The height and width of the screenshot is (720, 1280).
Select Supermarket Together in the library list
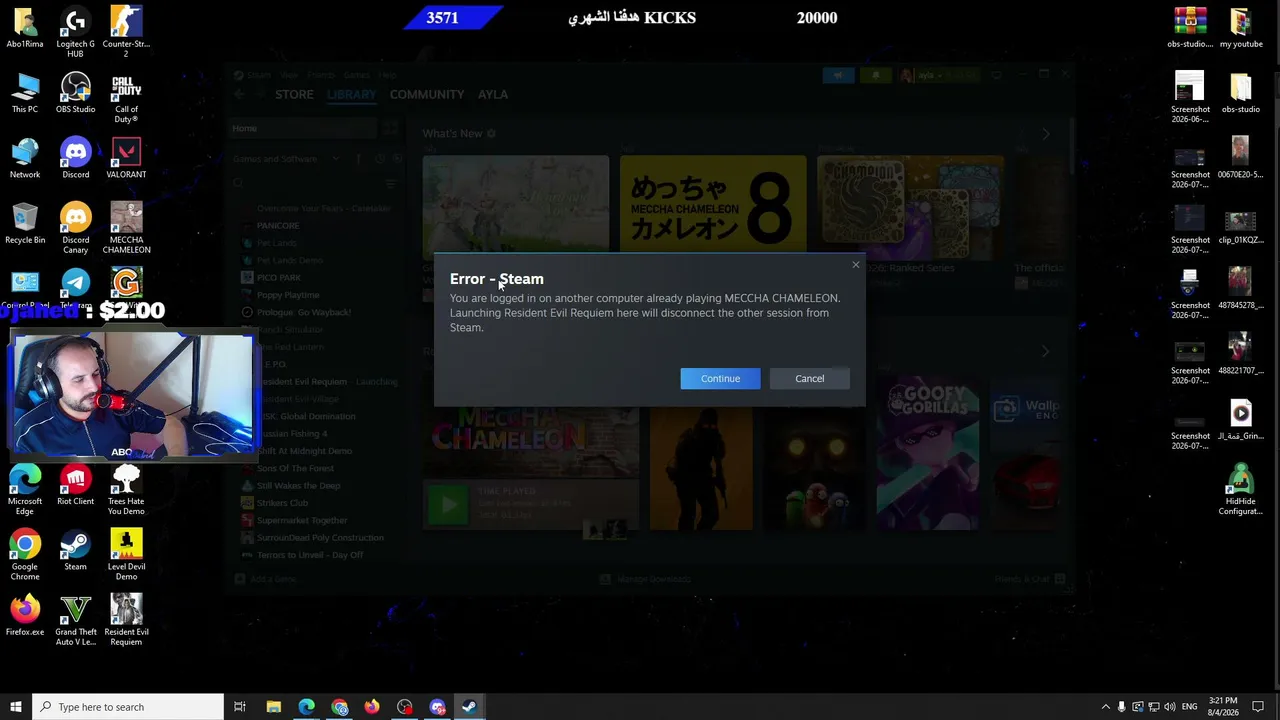coord(302,520)
